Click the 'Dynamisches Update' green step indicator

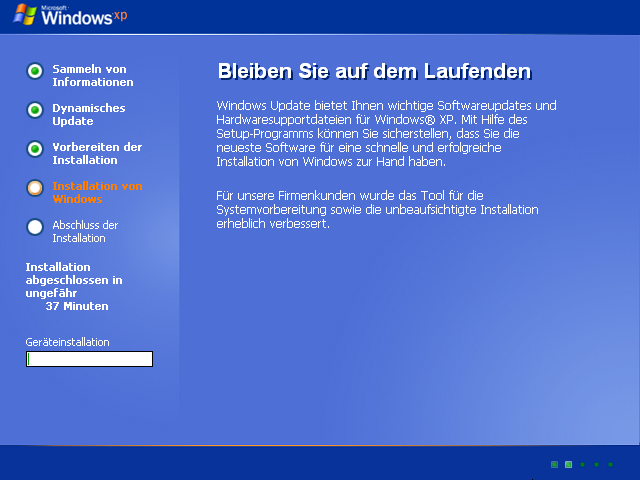(x=35, y=110)
